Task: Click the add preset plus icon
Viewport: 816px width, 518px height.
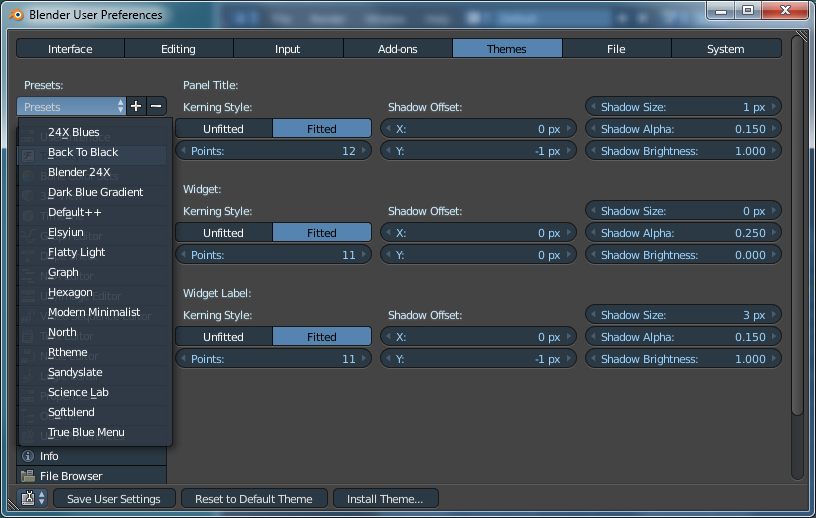Action: coord(136,107)
